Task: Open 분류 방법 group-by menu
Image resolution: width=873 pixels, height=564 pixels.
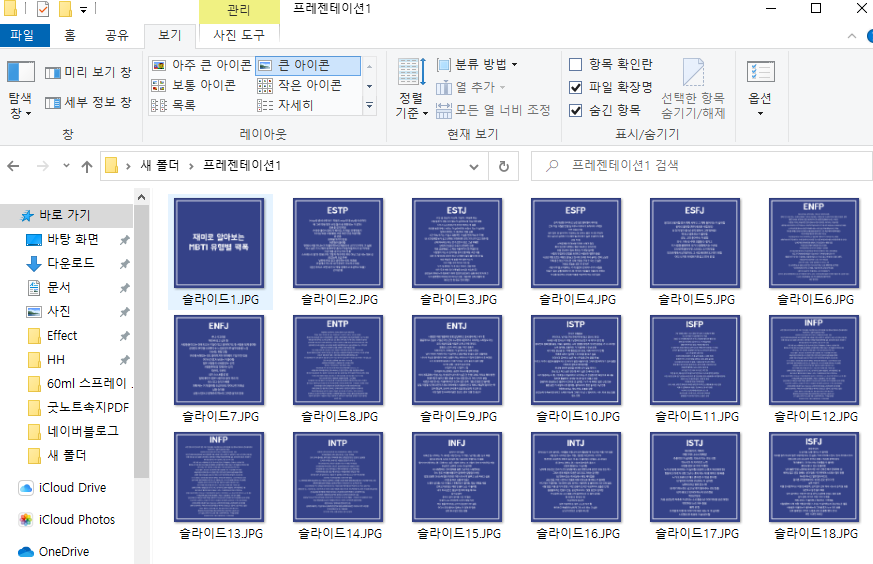Action: click(x=477, y=65)
